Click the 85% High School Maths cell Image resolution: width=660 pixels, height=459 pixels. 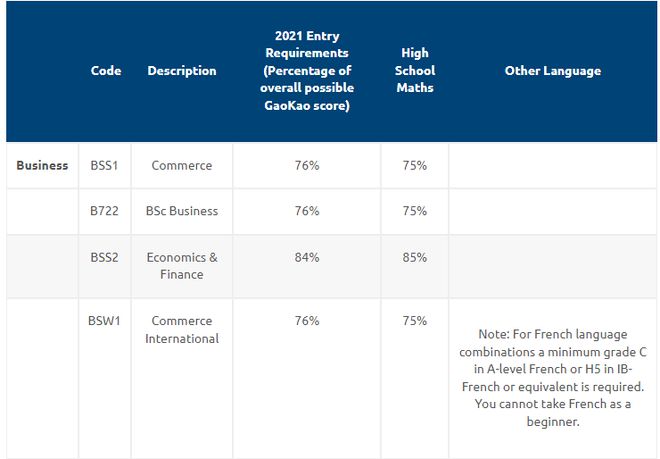415,257
